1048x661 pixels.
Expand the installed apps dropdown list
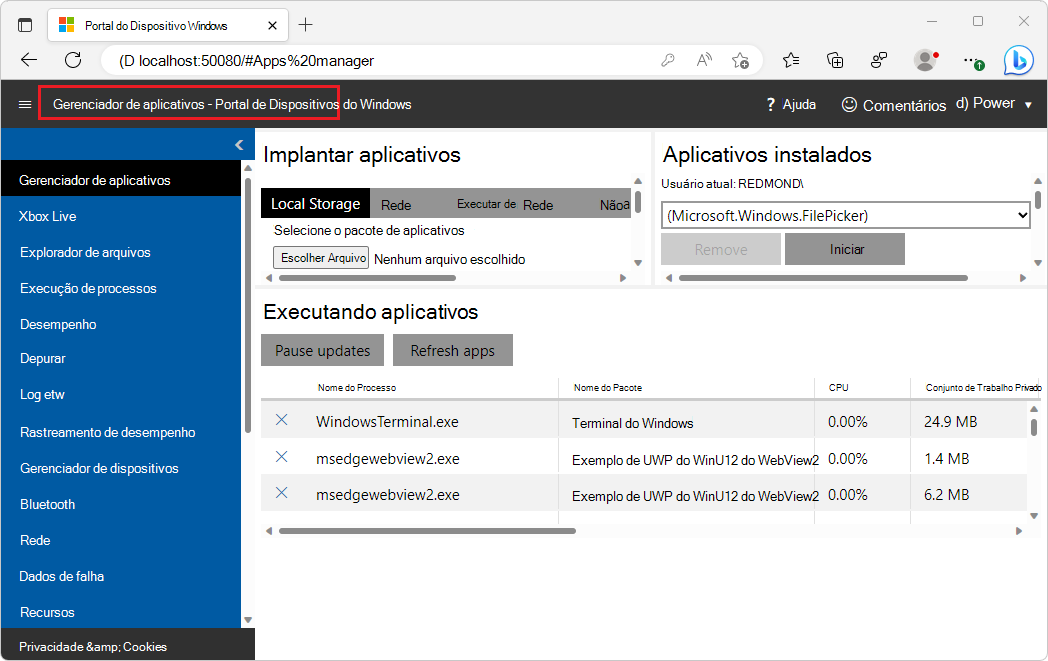(1021, 215)
